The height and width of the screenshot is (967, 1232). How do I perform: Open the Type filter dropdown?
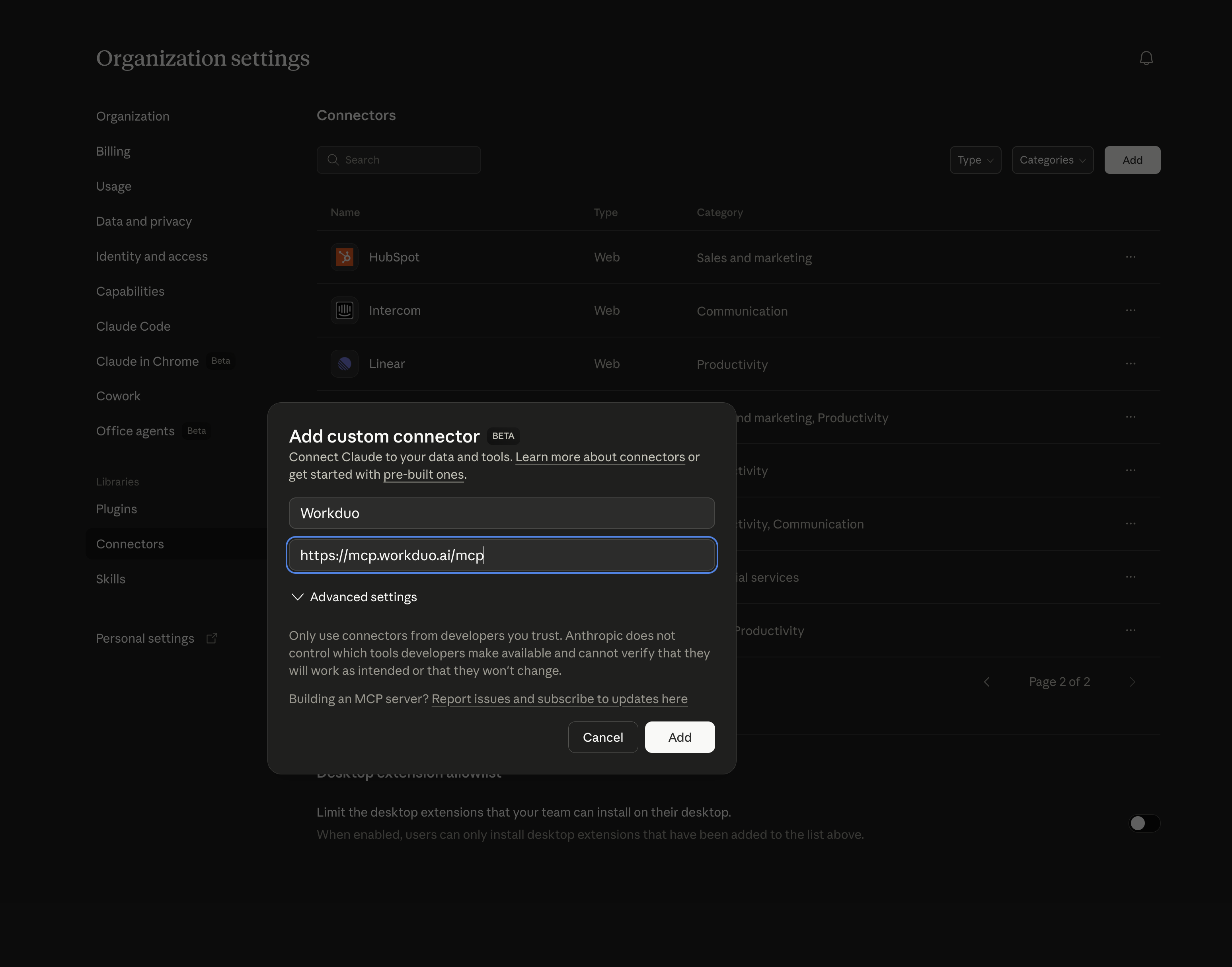[975, 160]
